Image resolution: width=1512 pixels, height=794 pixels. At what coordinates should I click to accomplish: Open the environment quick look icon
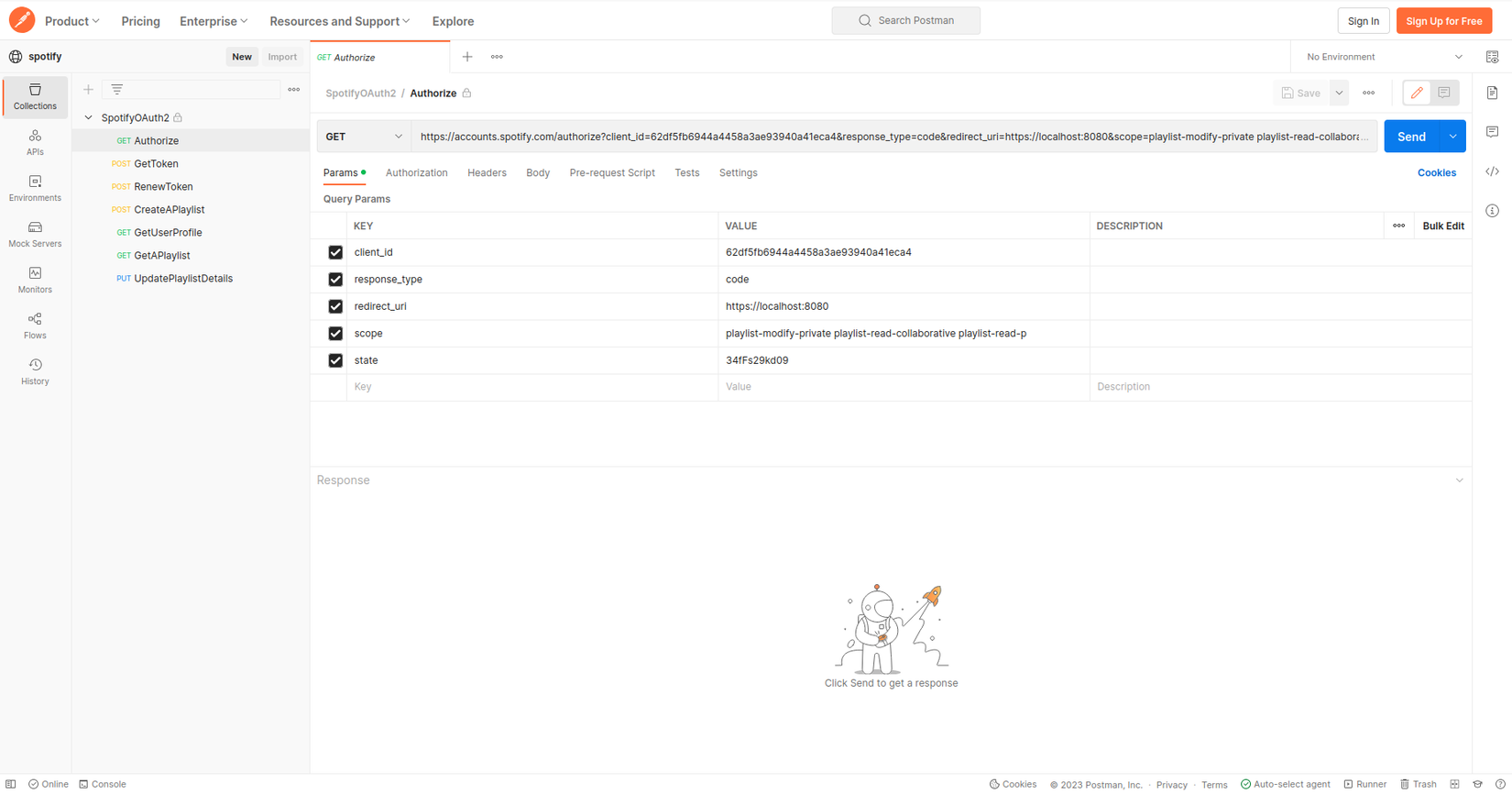pos(1493,57)
